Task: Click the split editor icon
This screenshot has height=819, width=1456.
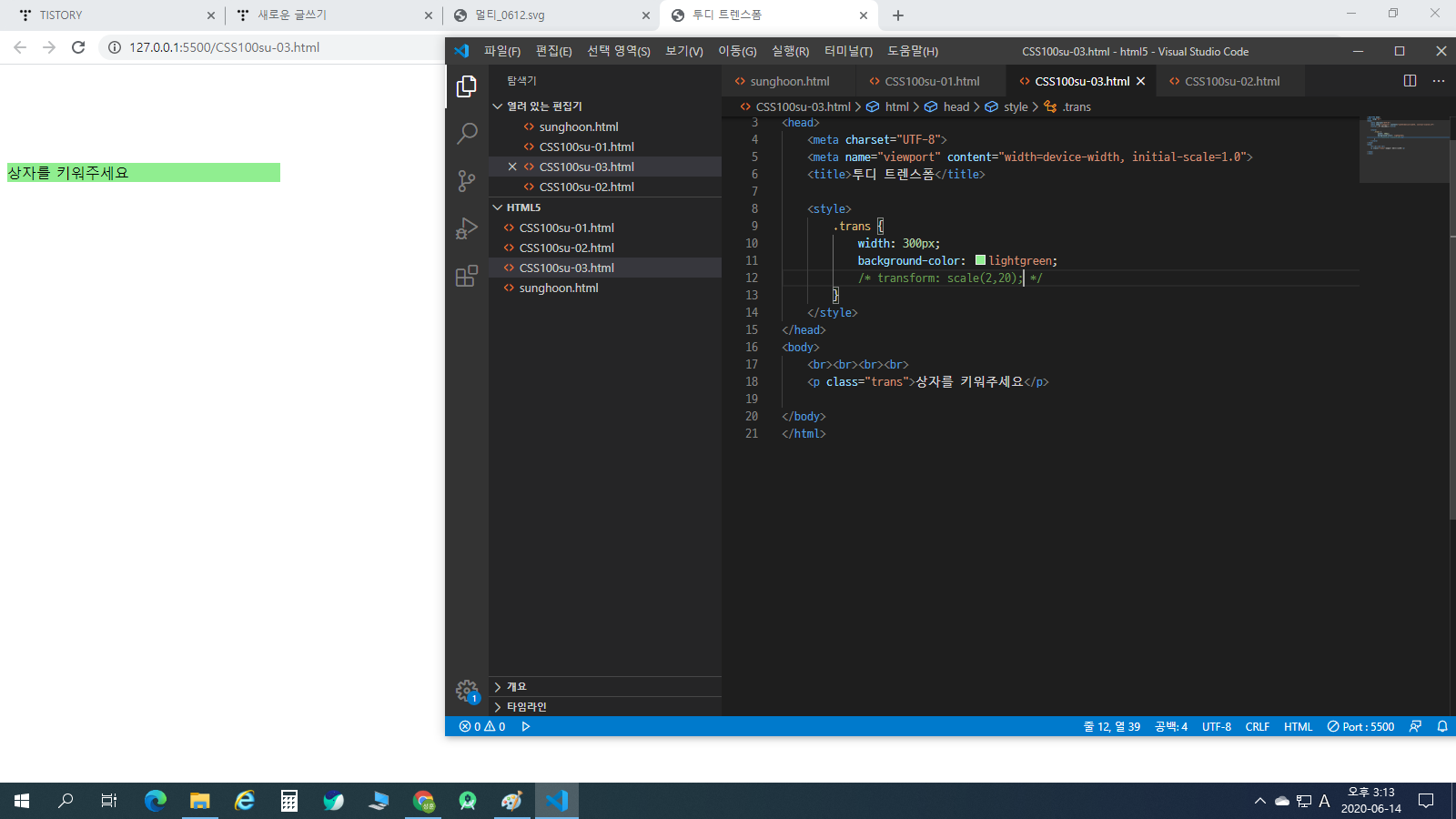Action: pyautogui.click(x=1410, y=81)
